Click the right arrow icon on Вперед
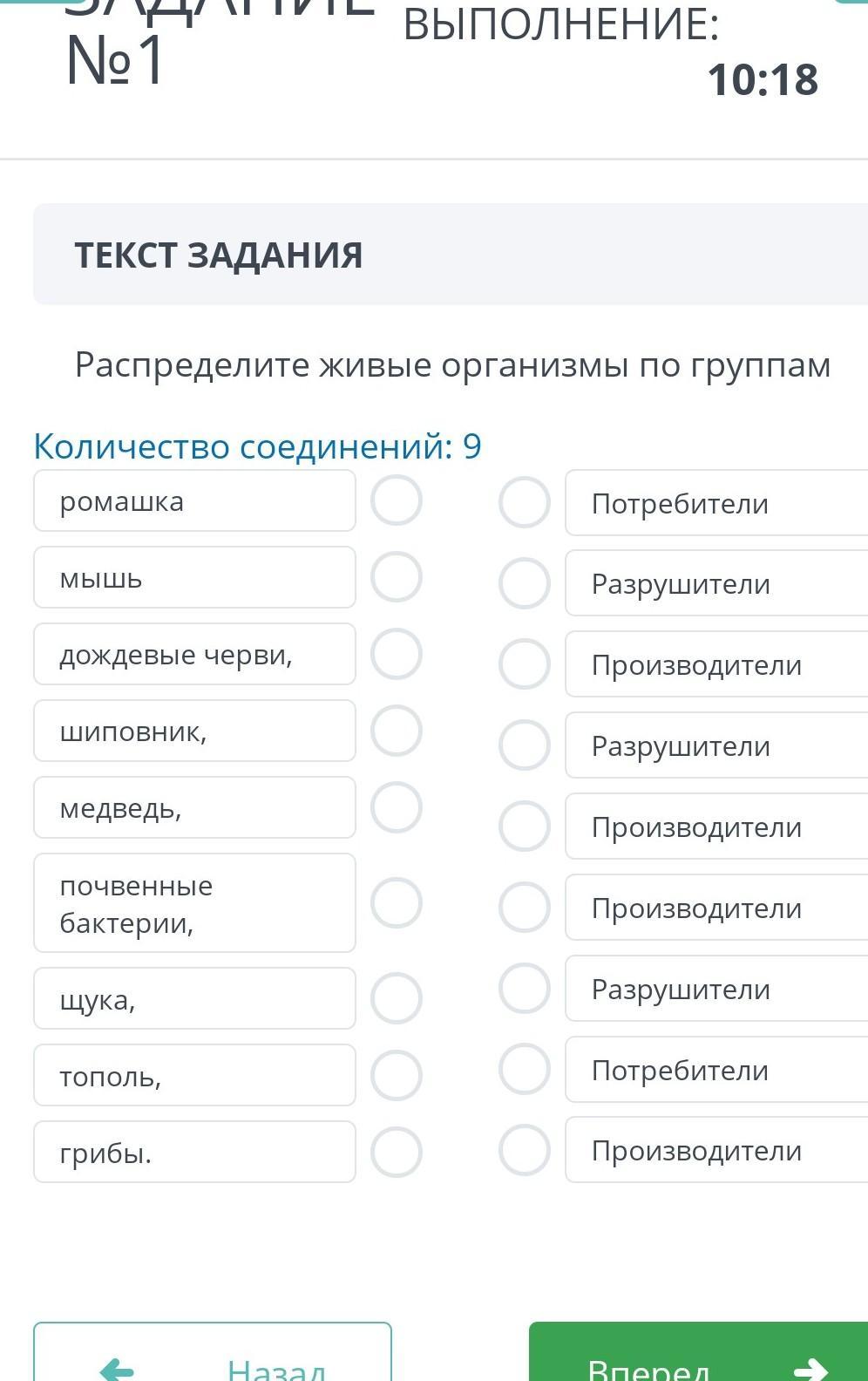Screen dimensions: 868x1381 coord(811,1369)
